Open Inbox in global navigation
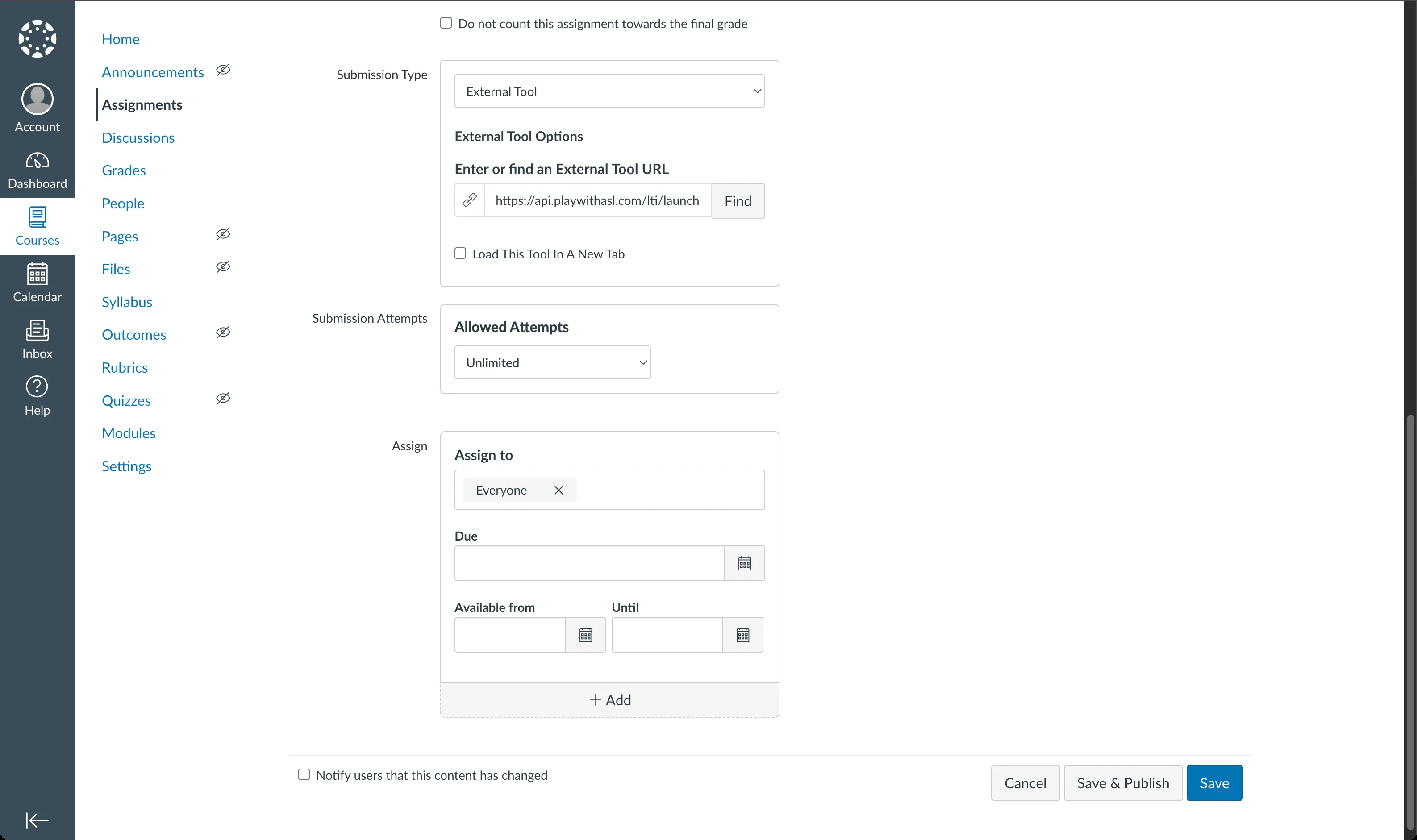Viewport: 1417px width, 840px height. pos(38,340)
